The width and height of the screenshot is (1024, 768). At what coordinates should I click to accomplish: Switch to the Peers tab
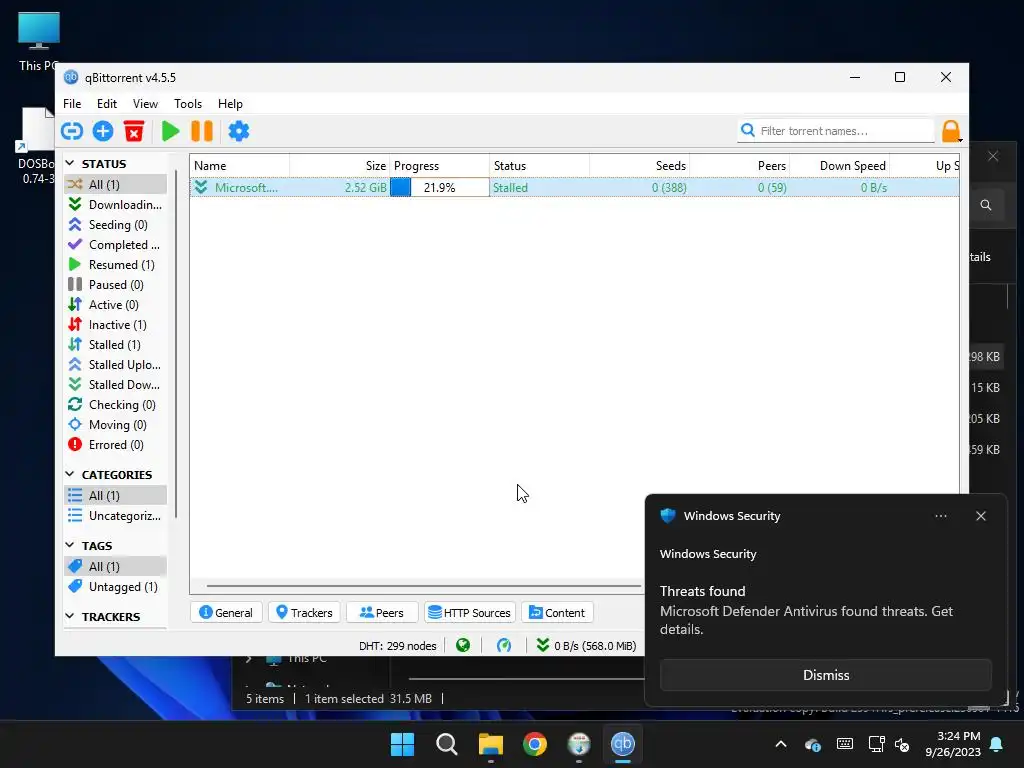(382, 613)
